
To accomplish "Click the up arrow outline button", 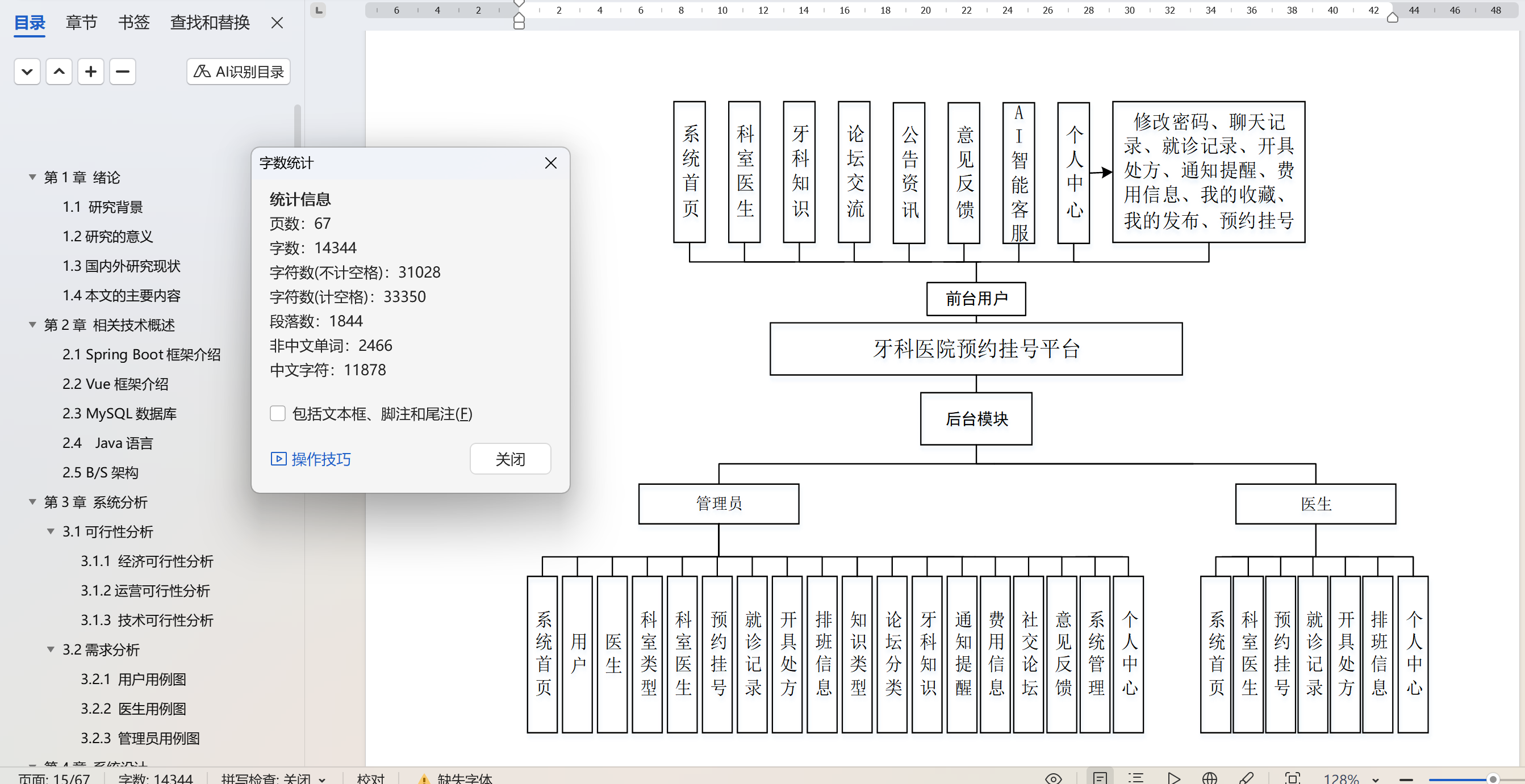I will (59, 72).
